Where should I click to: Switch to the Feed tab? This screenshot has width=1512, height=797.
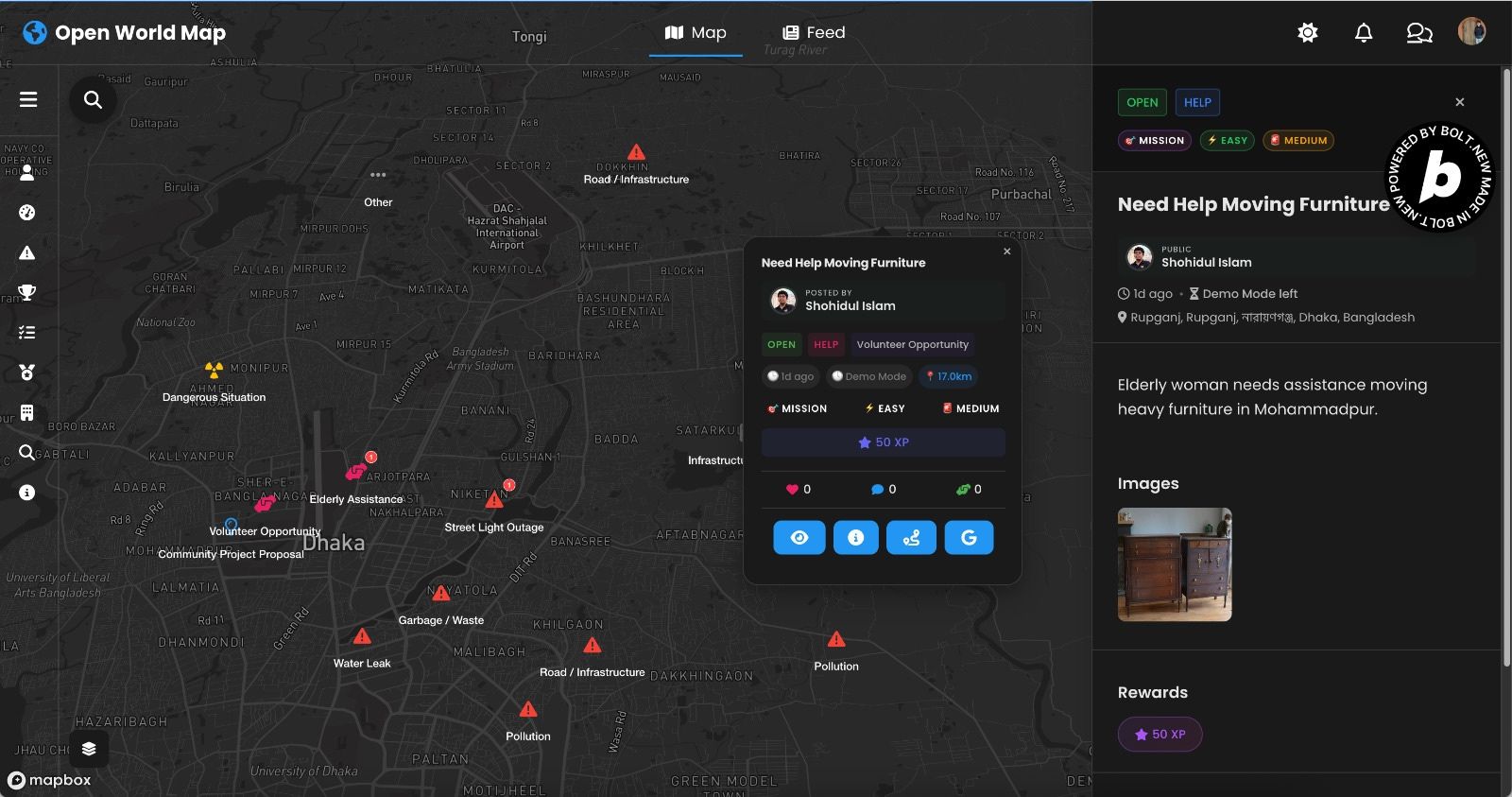pos(814,33)
